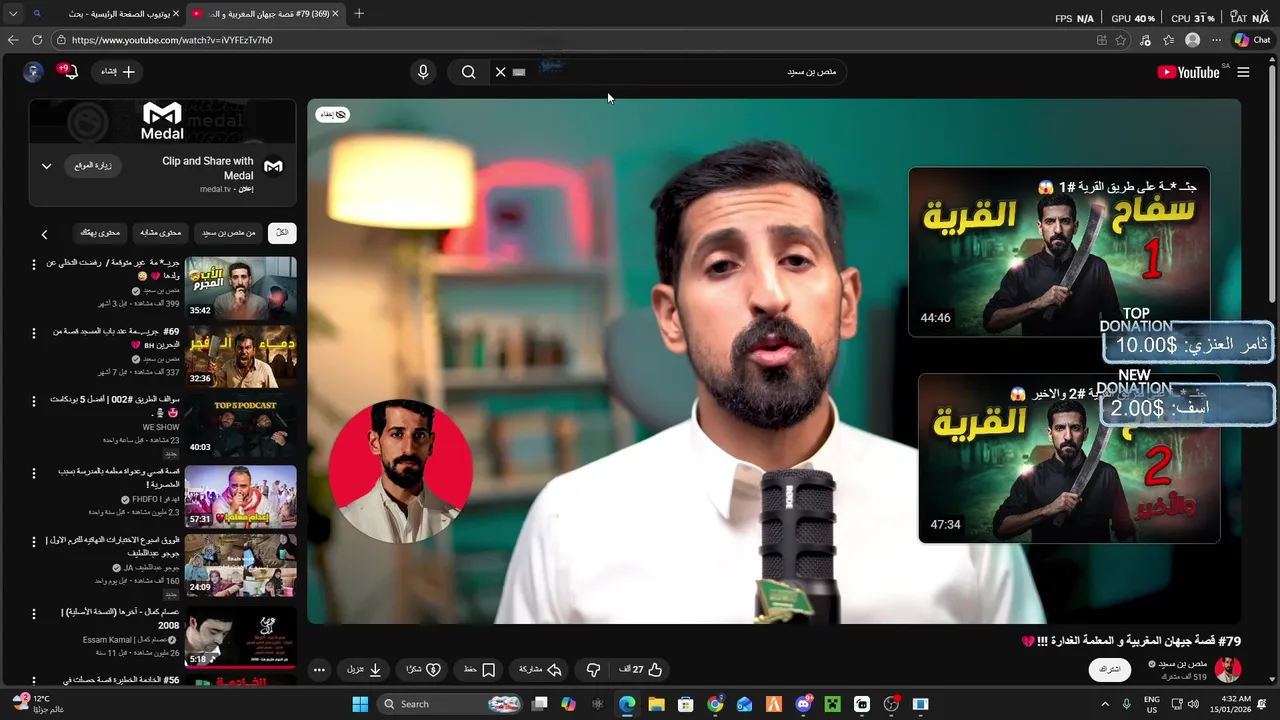
Task: Expand the Medal ad chevron
Action: tap(46, 166)
